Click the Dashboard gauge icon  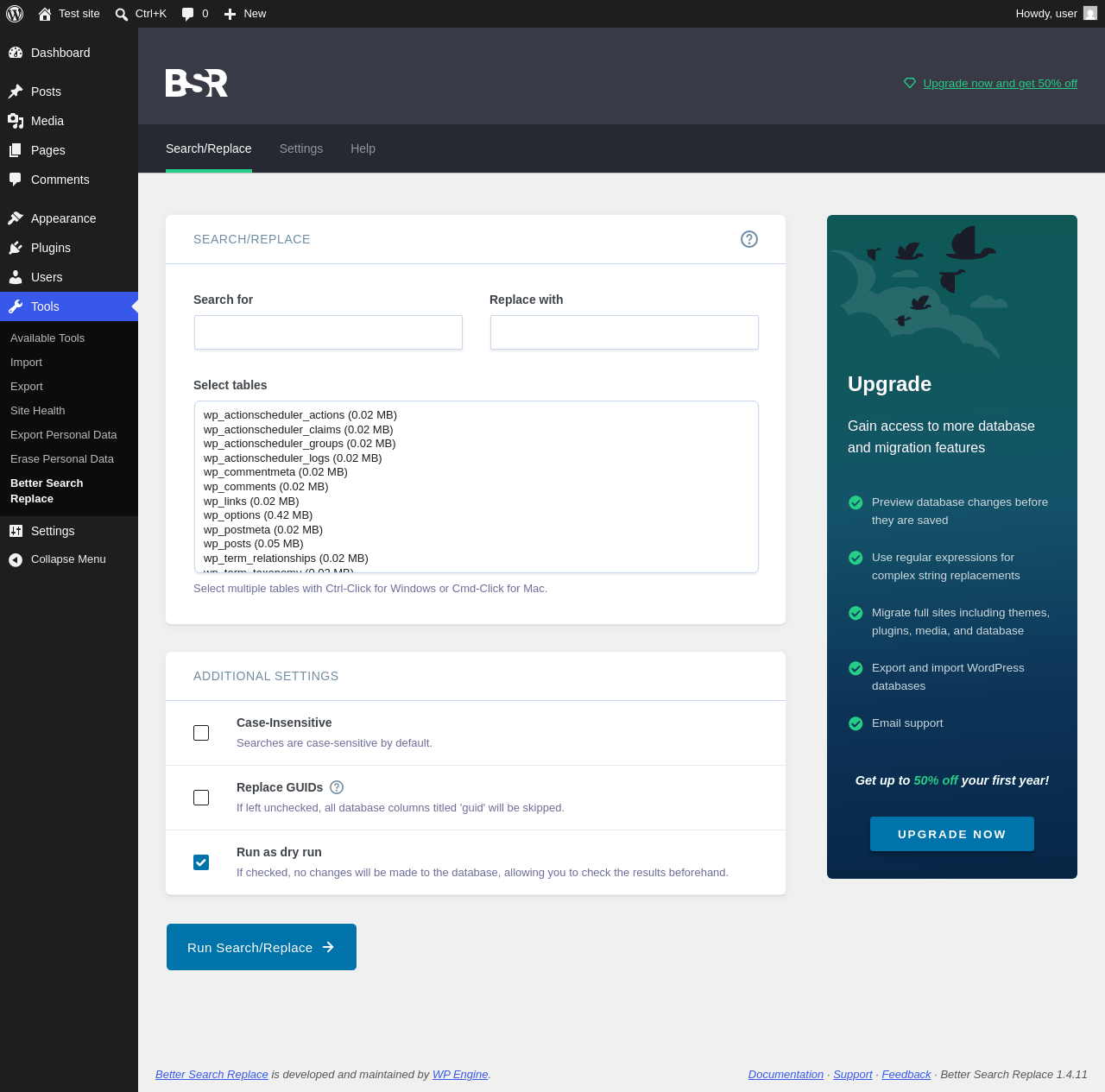16,53
